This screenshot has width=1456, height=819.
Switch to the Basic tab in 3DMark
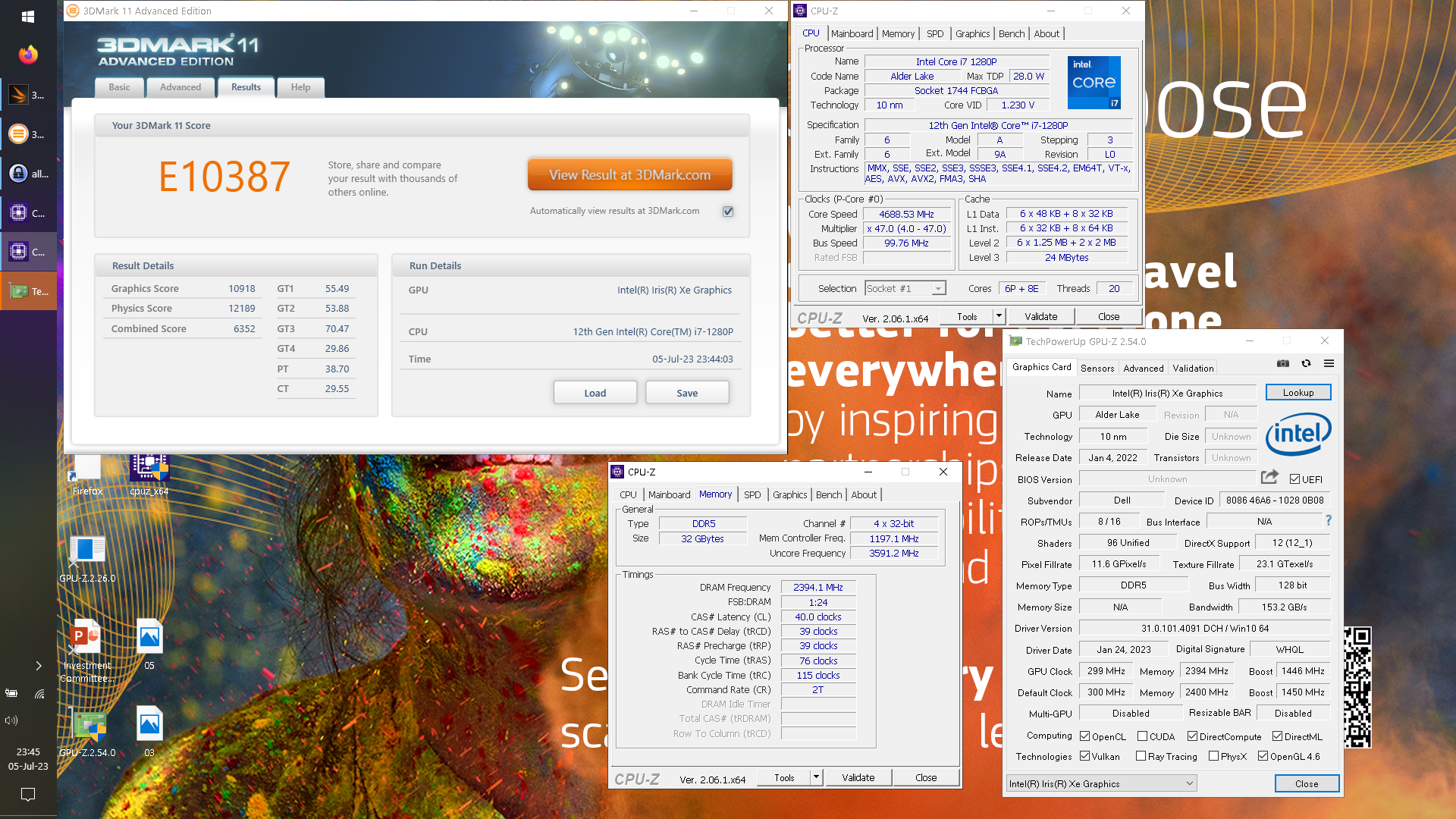[119, 87]
